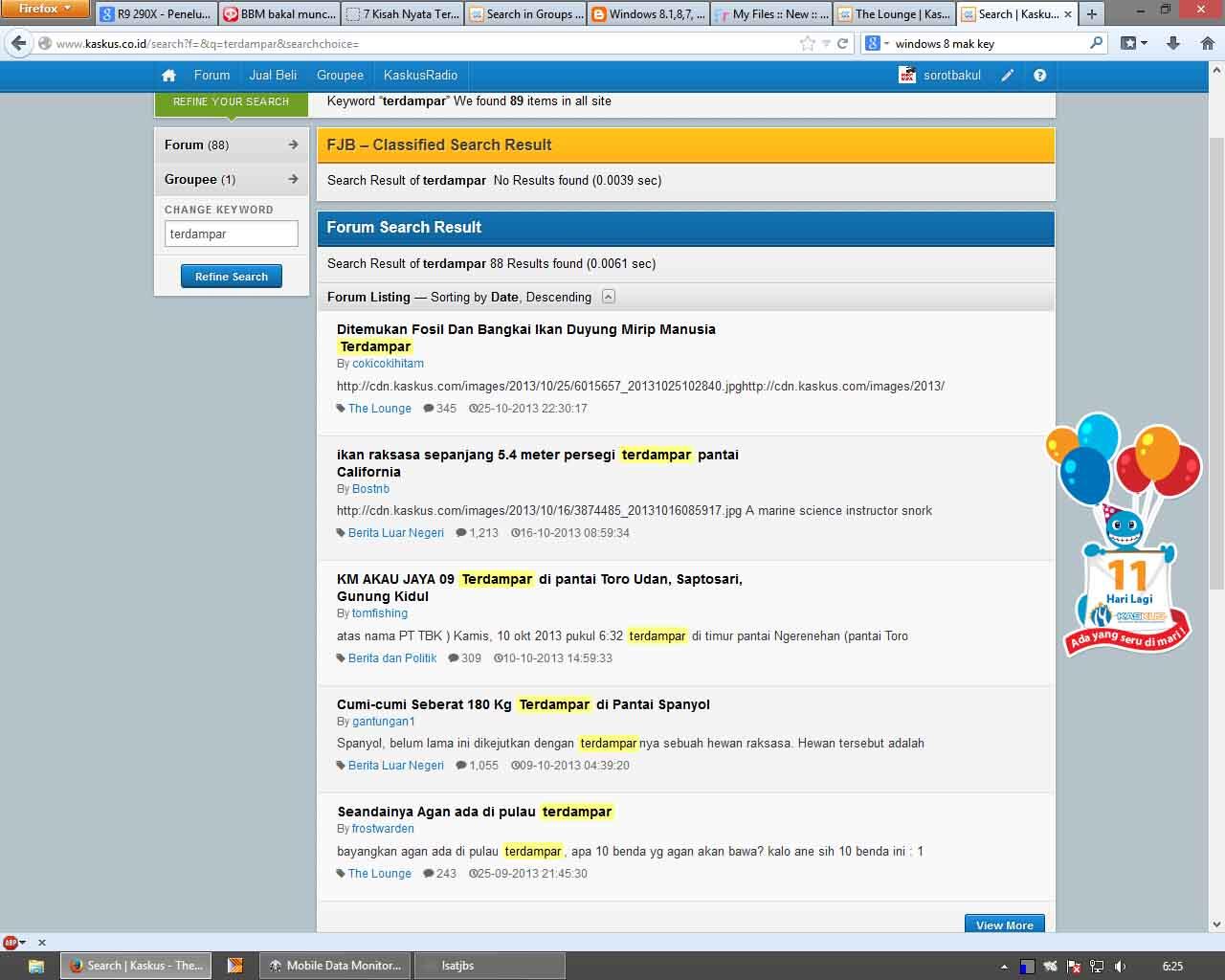Open the cokicokihitam author profile link
1225x980 pixels.
[388, 364]
